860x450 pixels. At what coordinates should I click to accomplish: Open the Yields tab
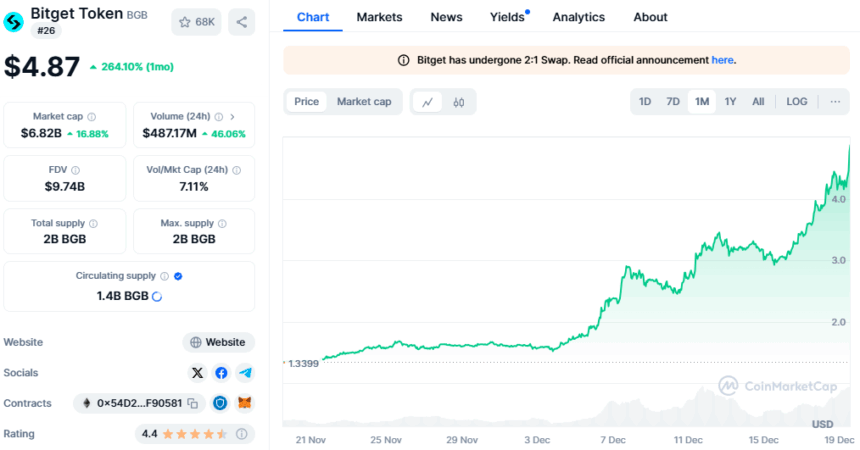point(507,17)
